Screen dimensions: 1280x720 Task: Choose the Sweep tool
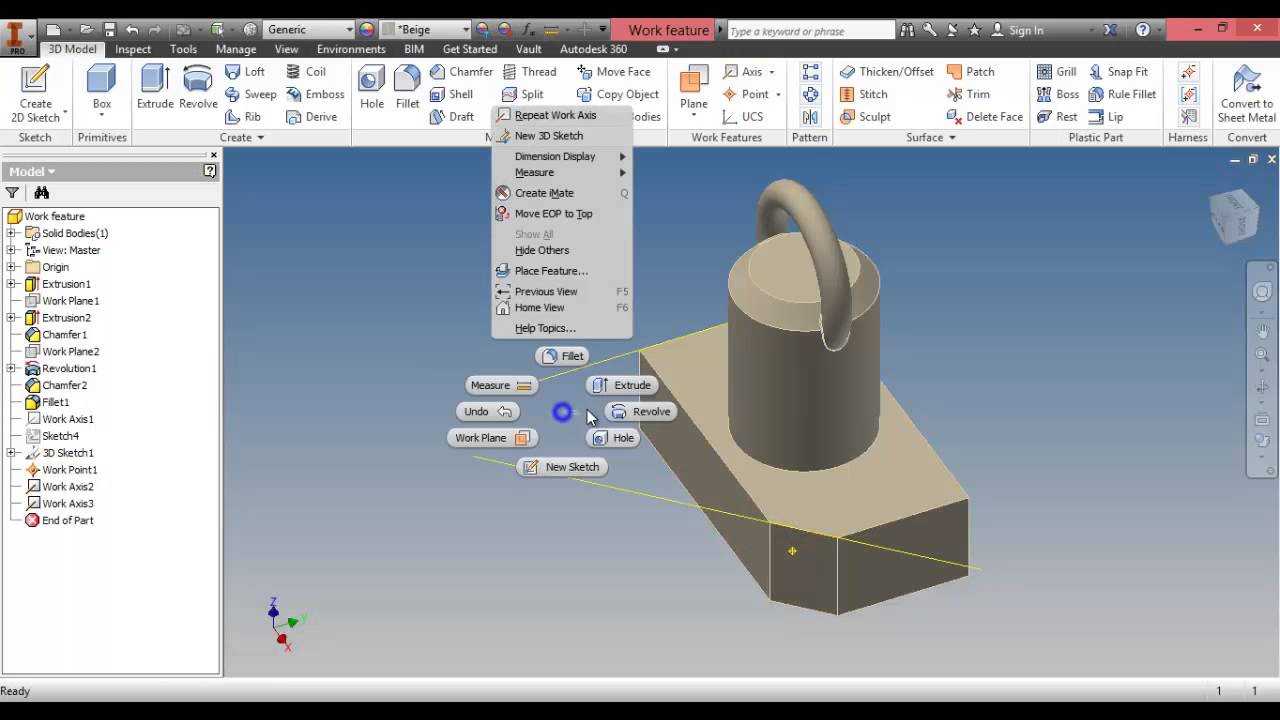(x=250, y=94)
